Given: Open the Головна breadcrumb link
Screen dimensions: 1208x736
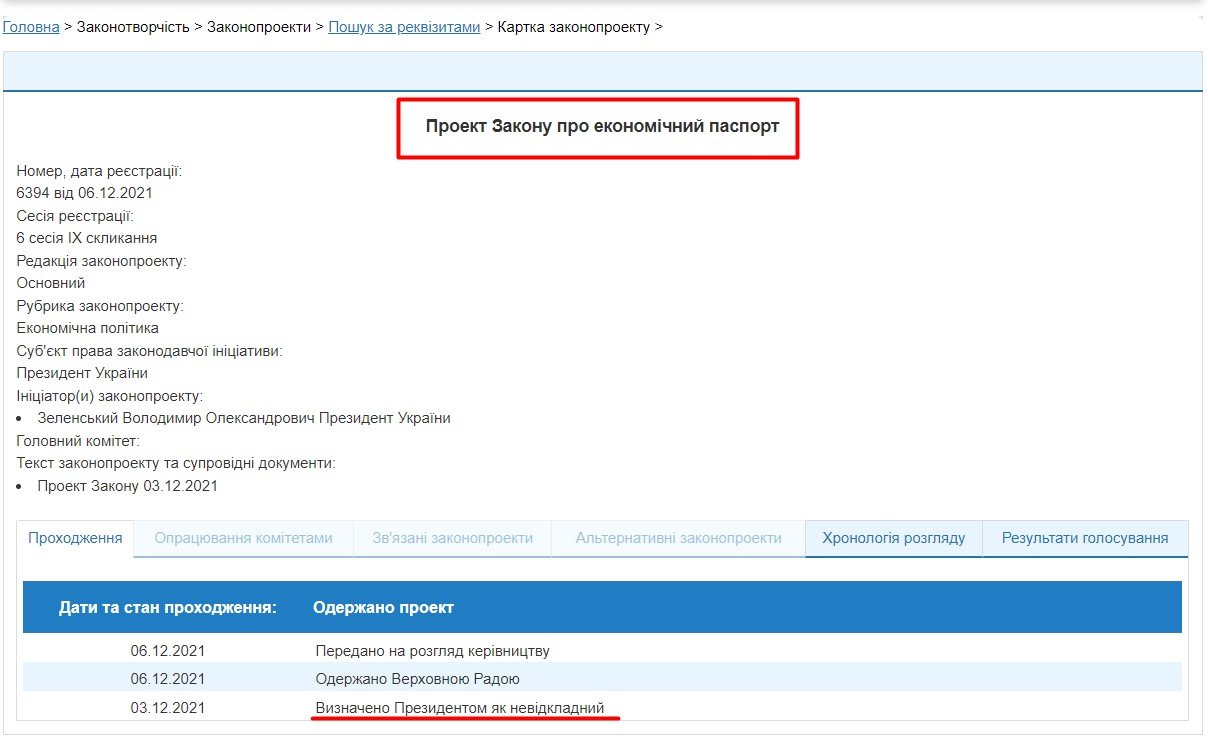Looking at the screenshot, I should point(31,27).
